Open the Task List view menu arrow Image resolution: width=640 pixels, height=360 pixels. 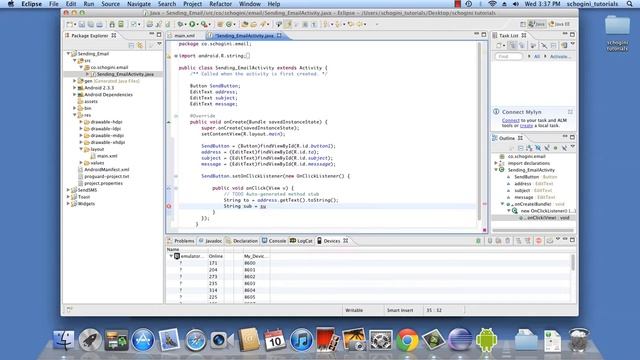coord(573,44)
